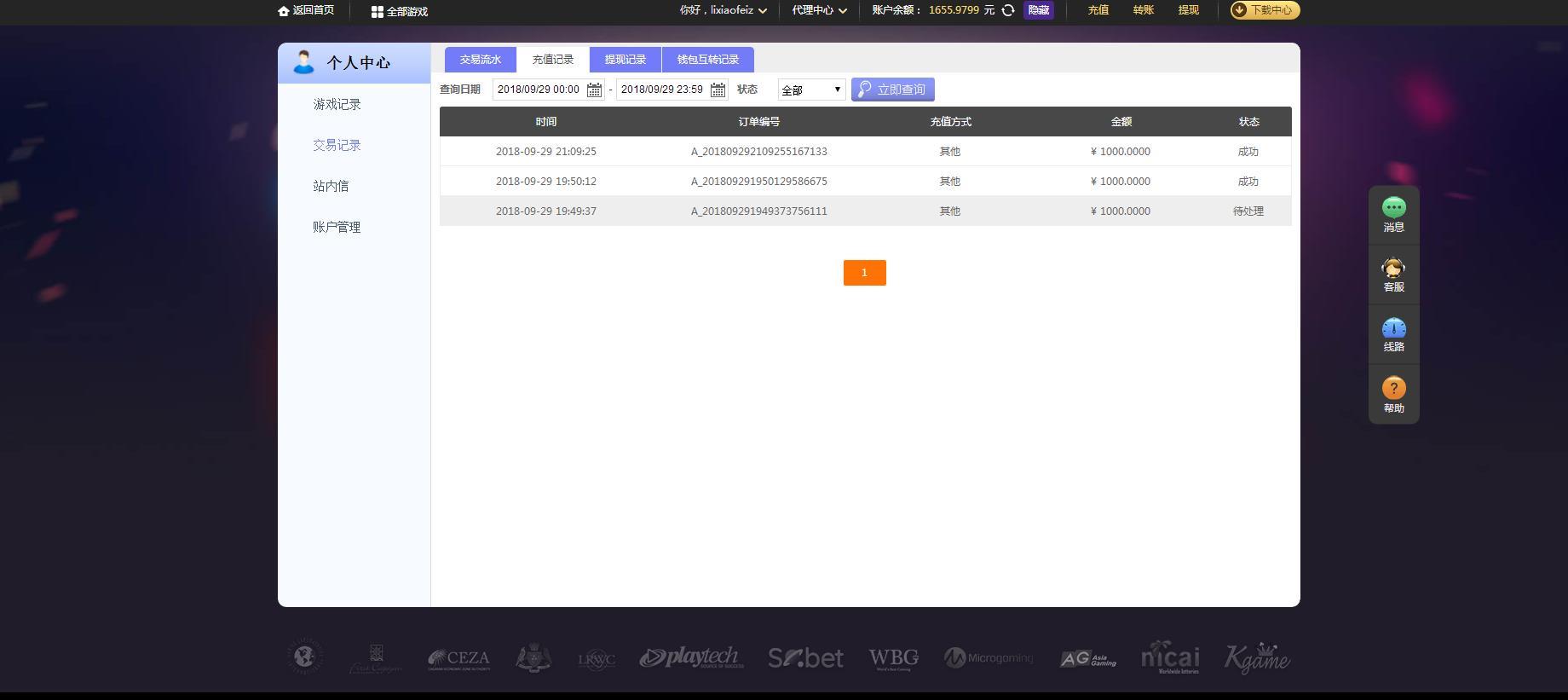Open the 消息 message bubble icon
The image size is (1568, 700).
tap(1394, 206)
